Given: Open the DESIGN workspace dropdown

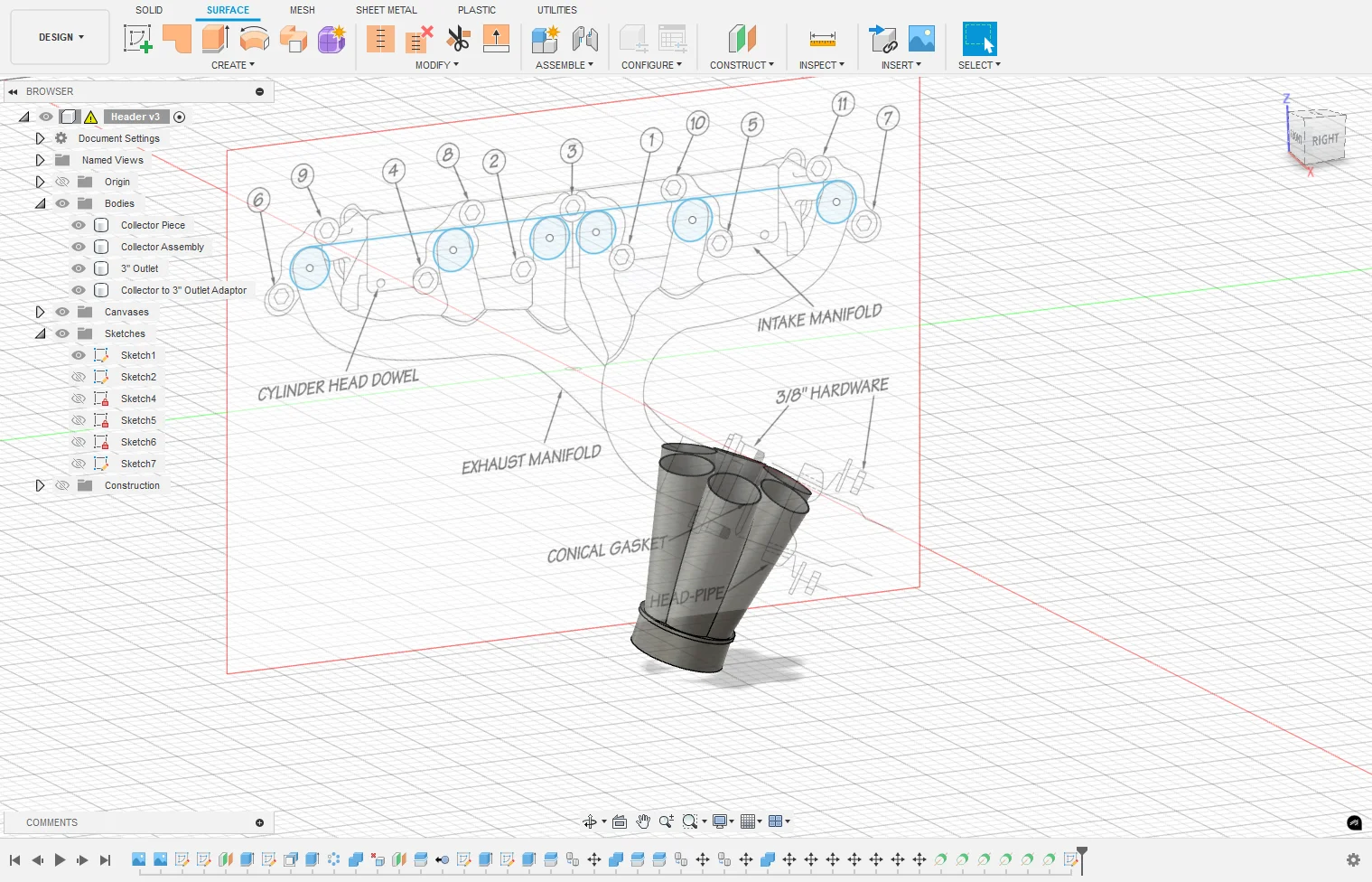Looking at the screenshot, I should pos(61,37).
